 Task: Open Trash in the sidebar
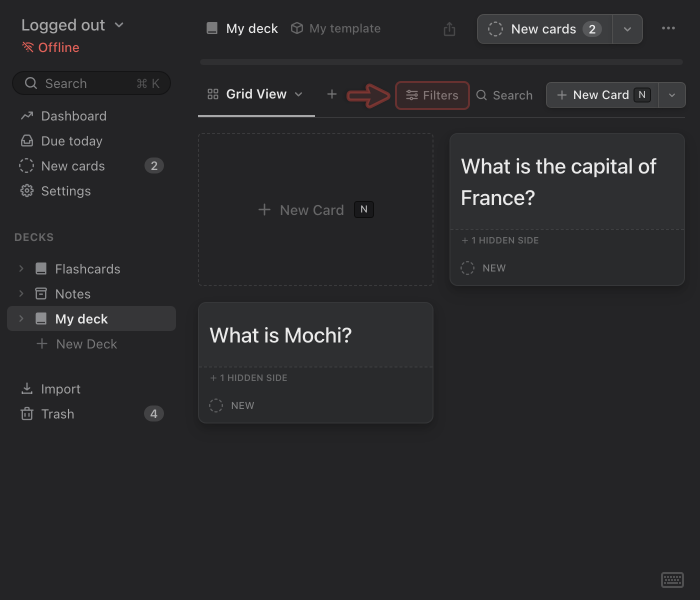pyautogui.click(x=57, y=414)
